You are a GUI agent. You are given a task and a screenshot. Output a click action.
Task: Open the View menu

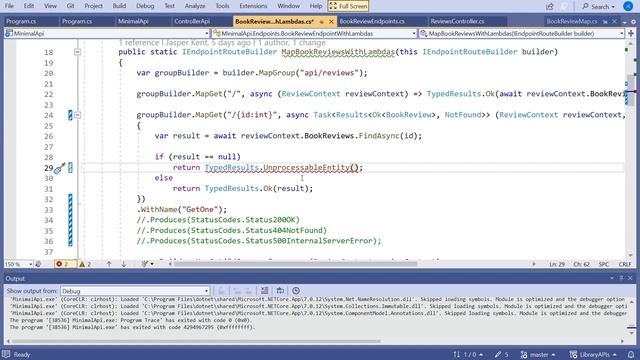(x=50, y=6)
